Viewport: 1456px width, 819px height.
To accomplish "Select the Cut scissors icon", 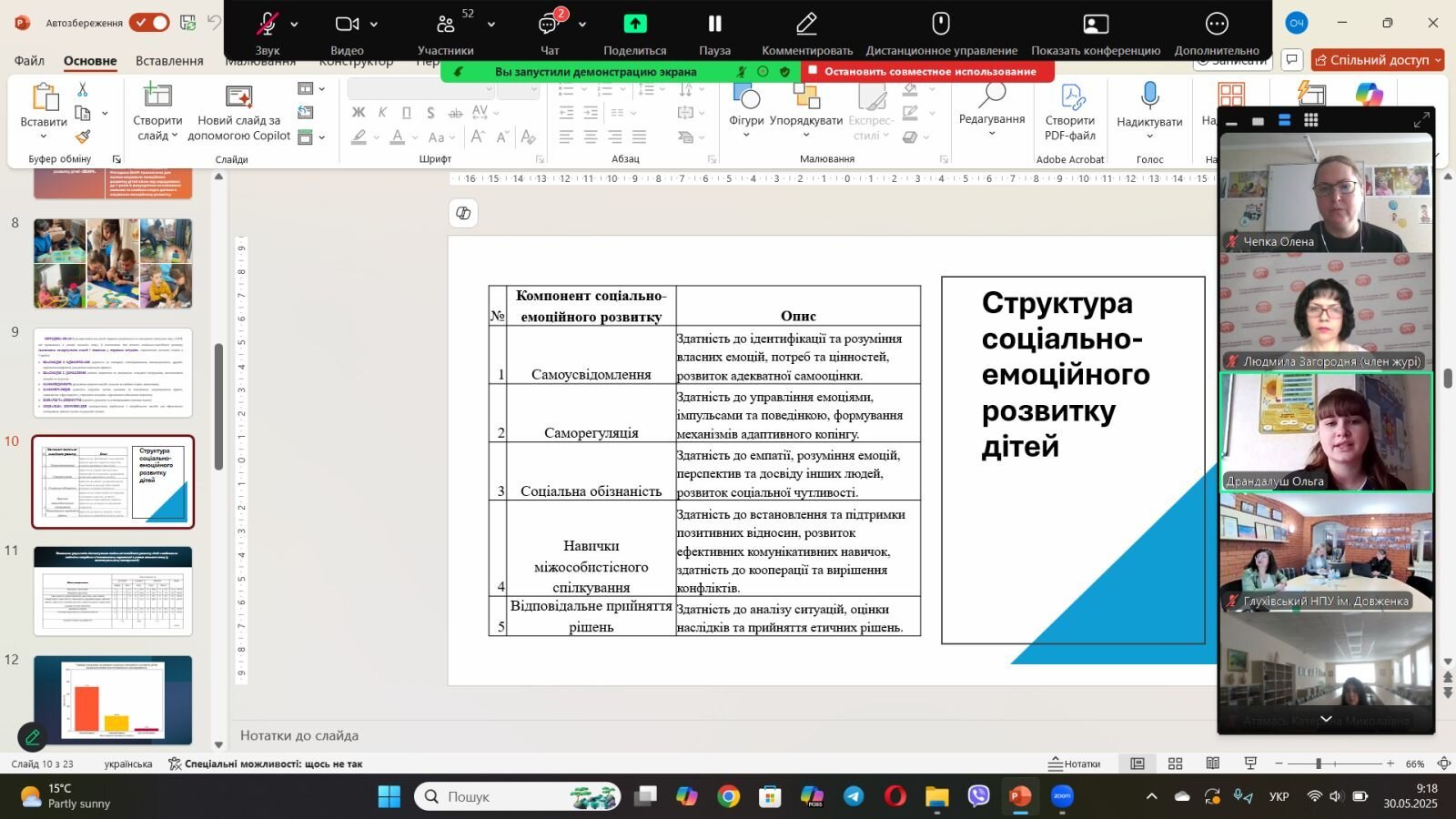I will point(83,90).
